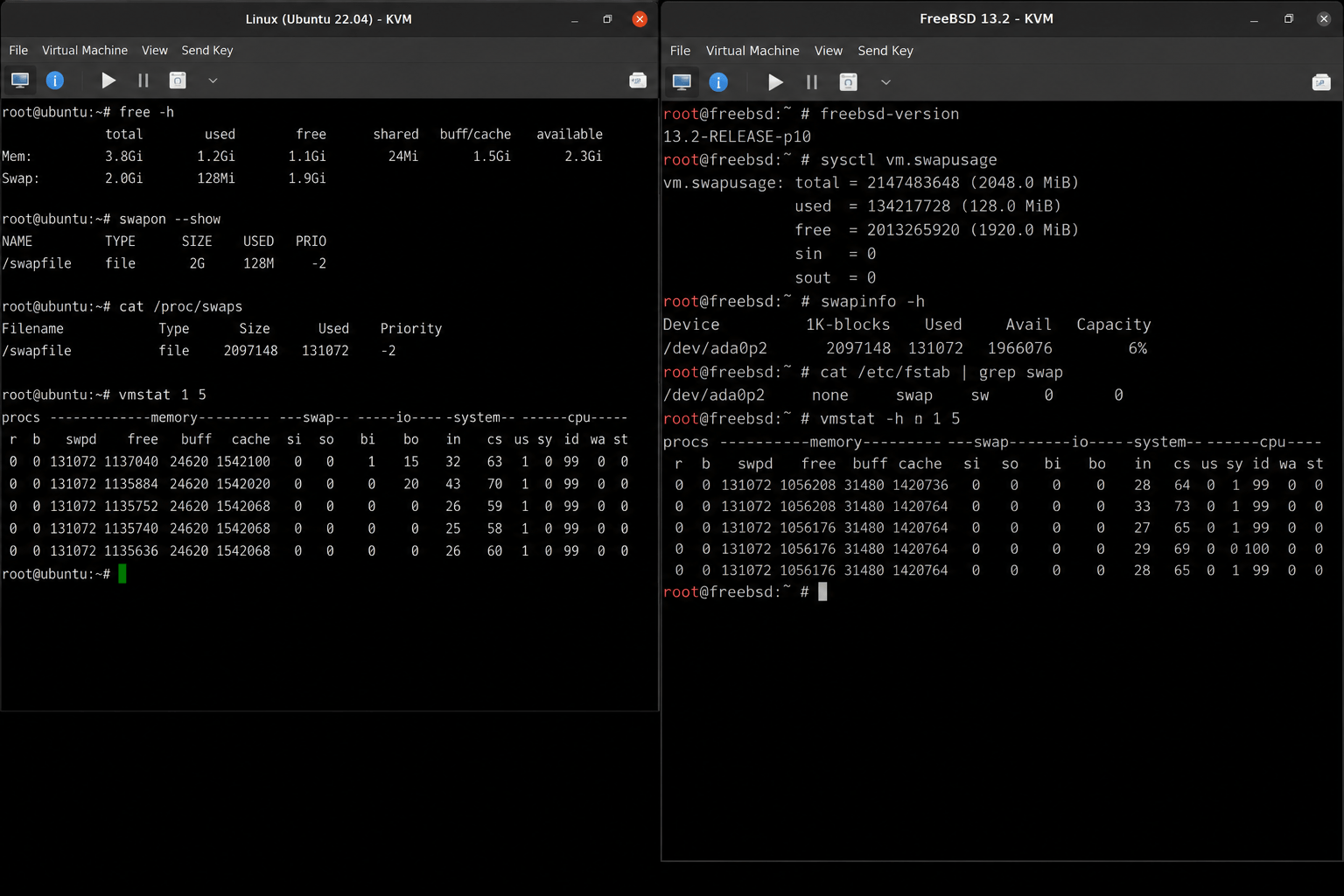Pause the FreeBSD virtual machine

[x=812, y=82]
